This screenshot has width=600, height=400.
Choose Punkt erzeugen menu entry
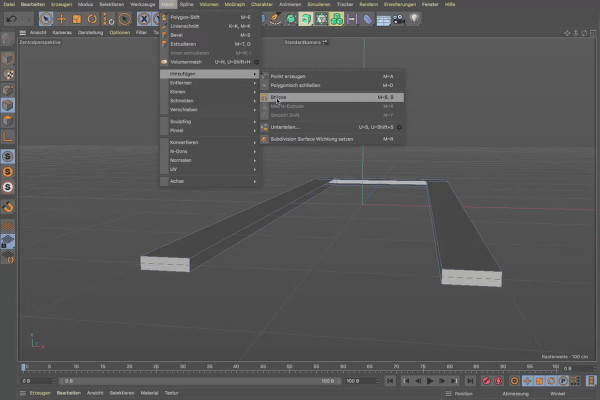click(332, 76)
